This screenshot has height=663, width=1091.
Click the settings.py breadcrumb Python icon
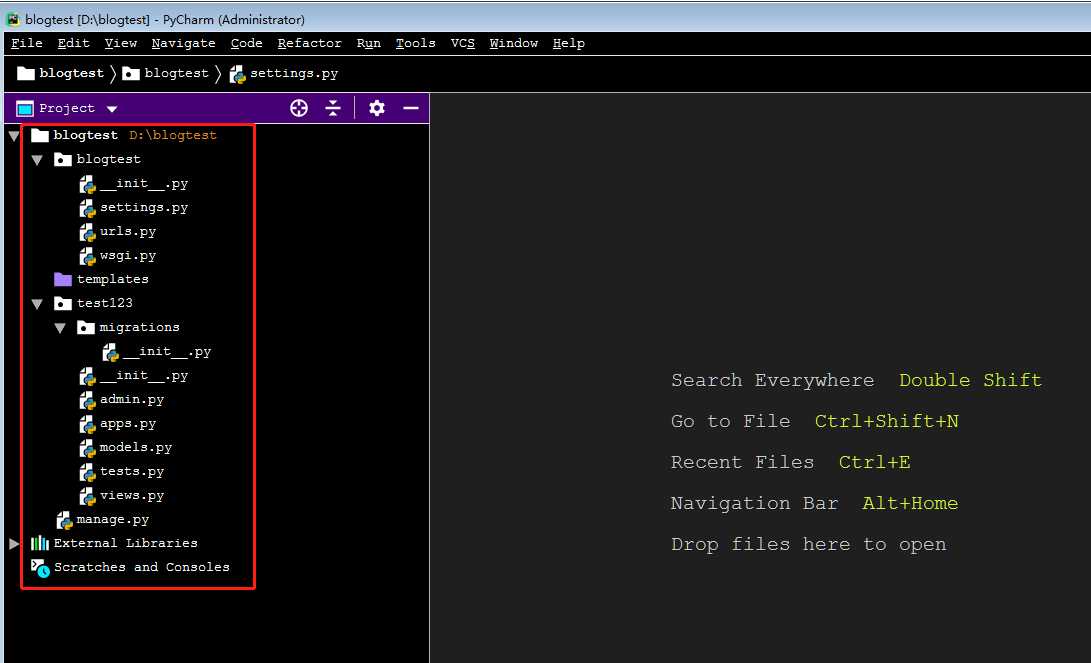coord(237,74)
